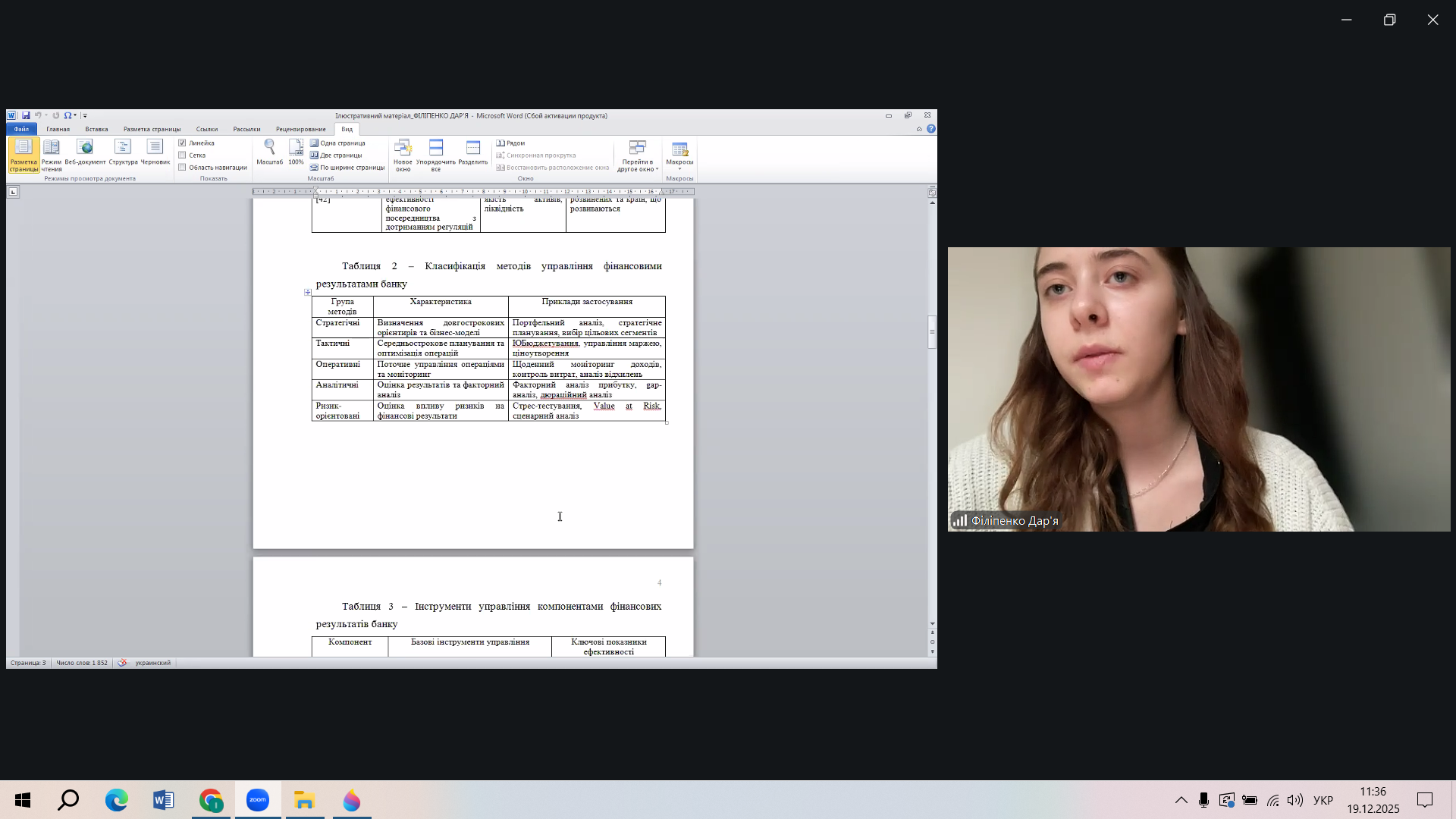Click Упорядочить все windows icon
This screenshot has height=819, width=1456.
click(435, 155)
